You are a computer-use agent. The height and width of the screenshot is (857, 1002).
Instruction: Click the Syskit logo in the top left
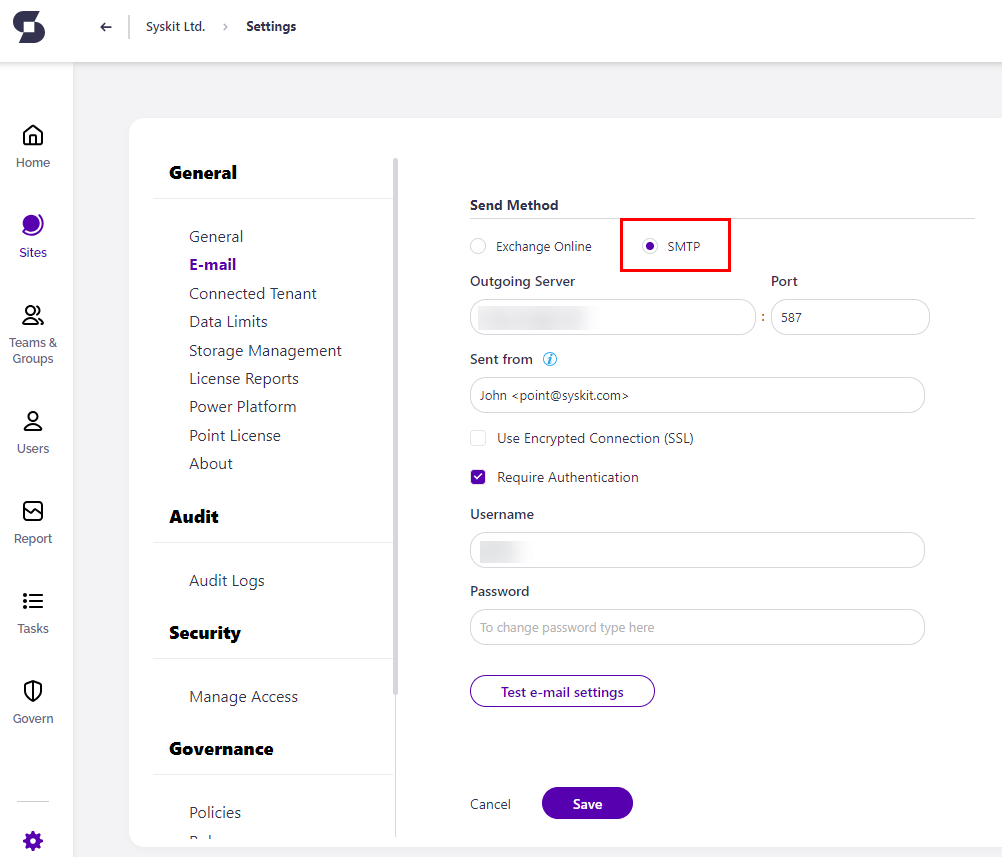(x=29, y=28)
